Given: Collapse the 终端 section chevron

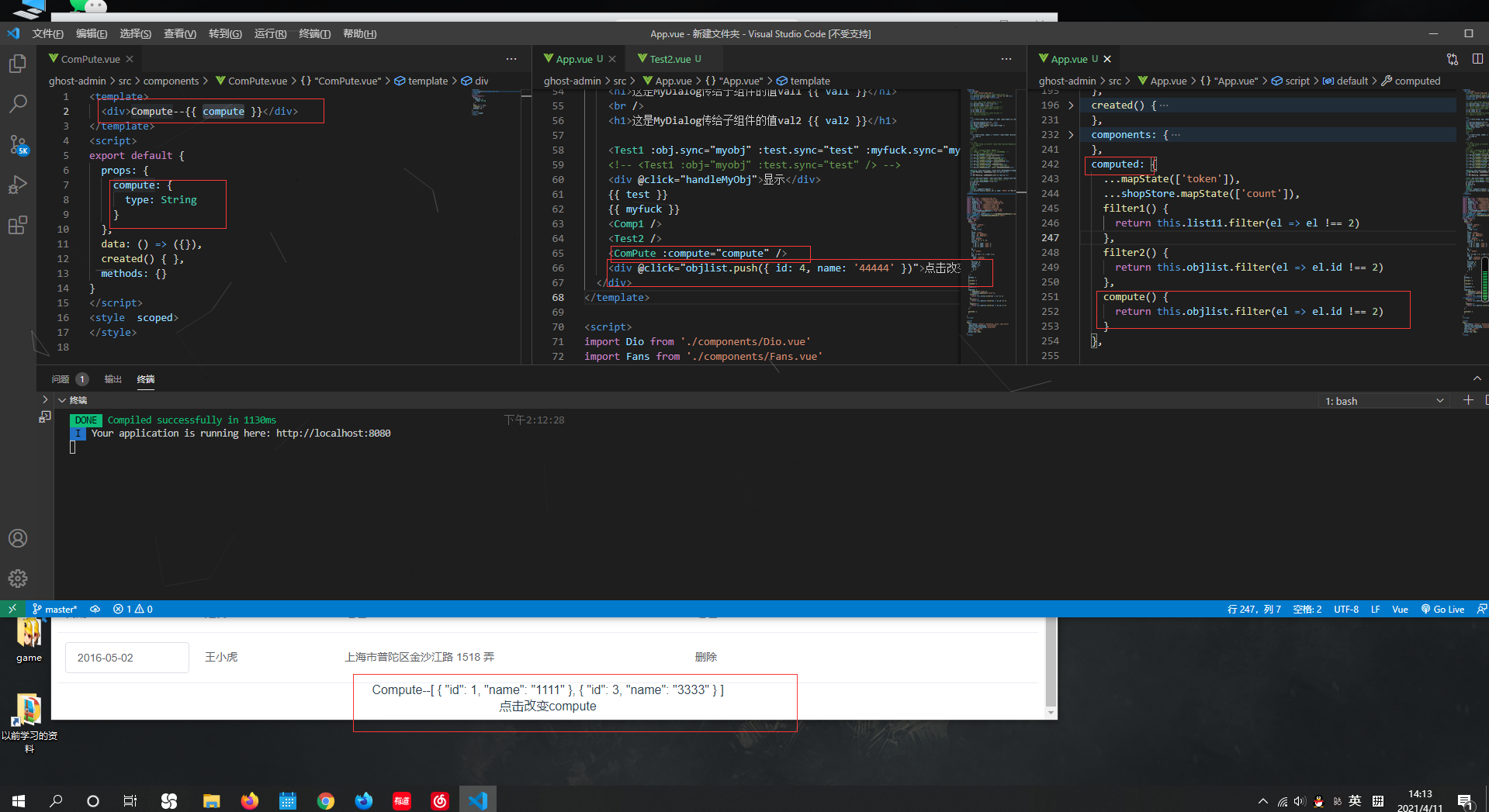Looking at the screenshot, I should [62, 400].
